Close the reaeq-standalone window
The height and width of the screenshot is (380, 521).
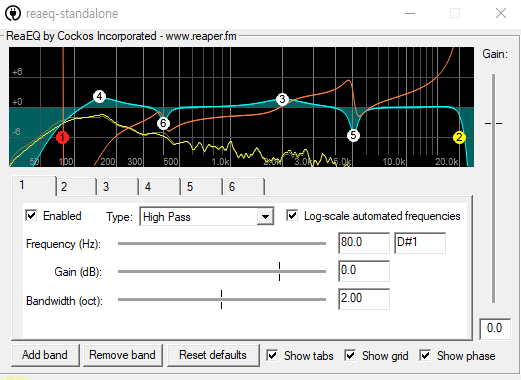point(501,14)
